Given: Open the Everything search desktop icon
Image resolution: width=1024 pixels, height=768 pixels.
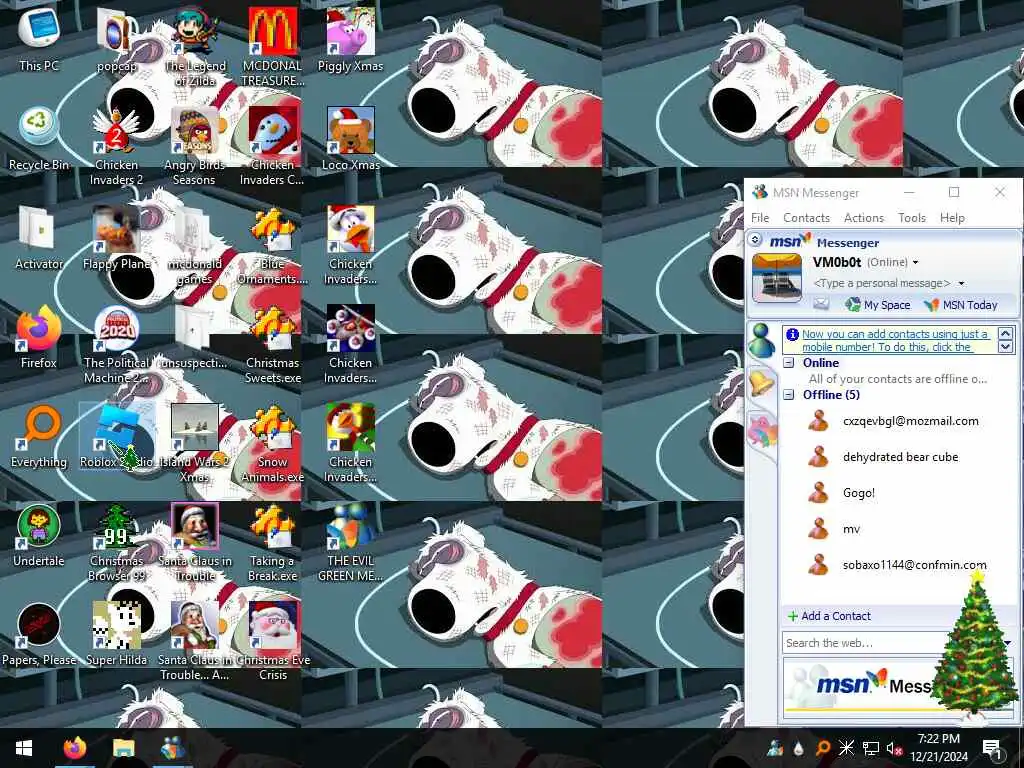Looking at the screenshot, I should (x=39, y=436).
